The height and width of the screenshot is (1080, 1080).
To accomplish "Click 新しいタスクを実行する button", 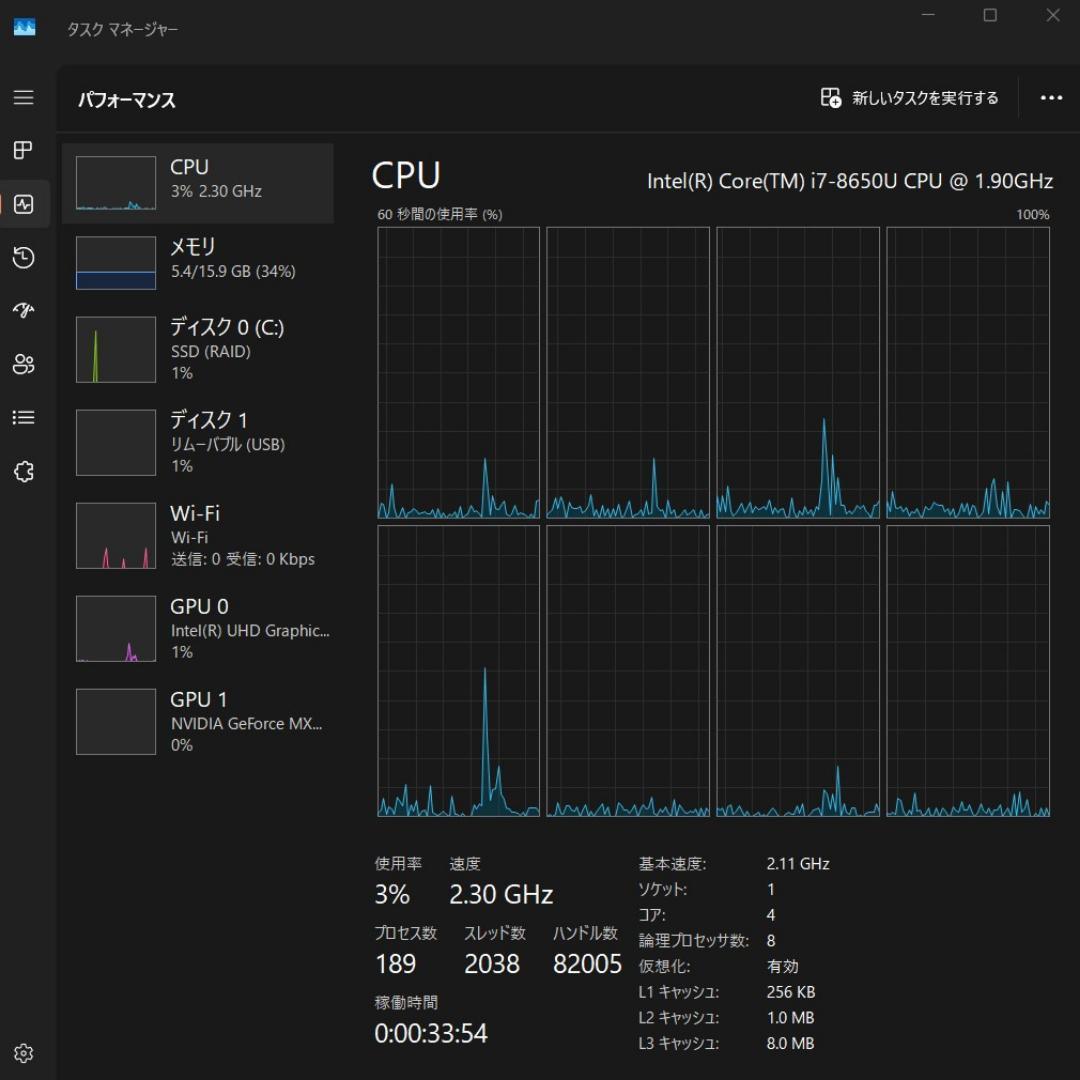I will (910, 98).
